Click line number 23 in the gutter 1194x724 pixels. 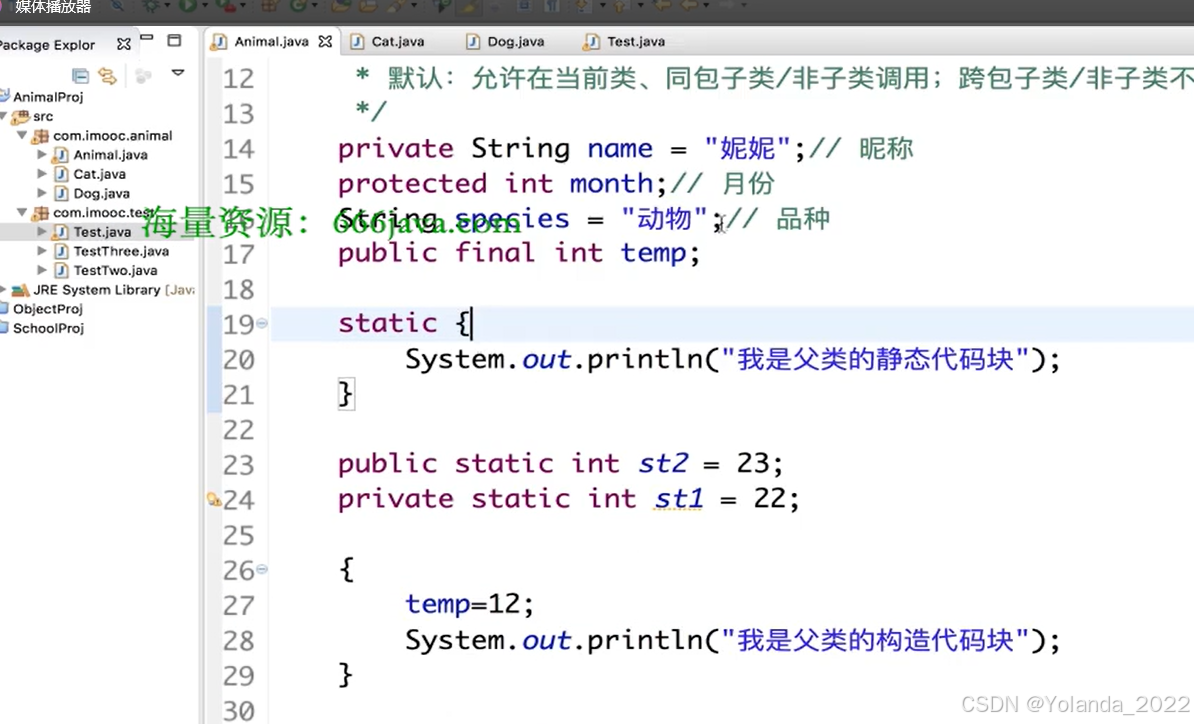(x=238, y=464)
